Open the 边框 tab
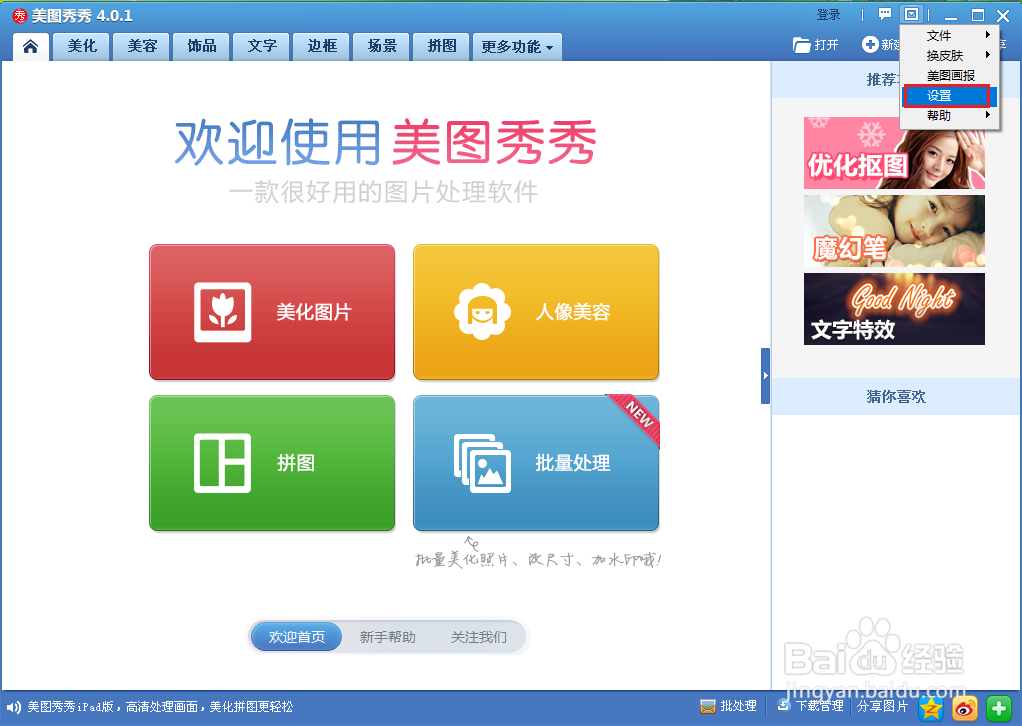The height and width of the screenshot is (726, 1022). click(322, 47)
